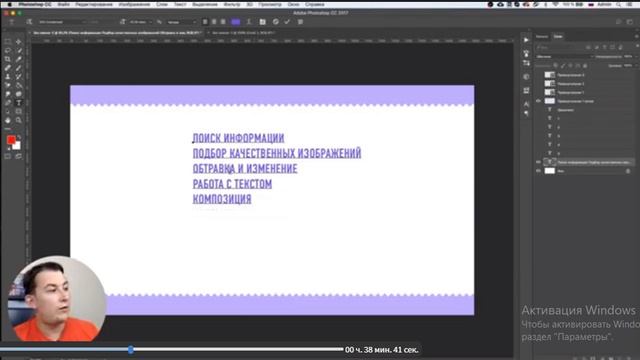640x360 pixels.
Task: Open the Actions panel play icon
Action: coord(526,40)
